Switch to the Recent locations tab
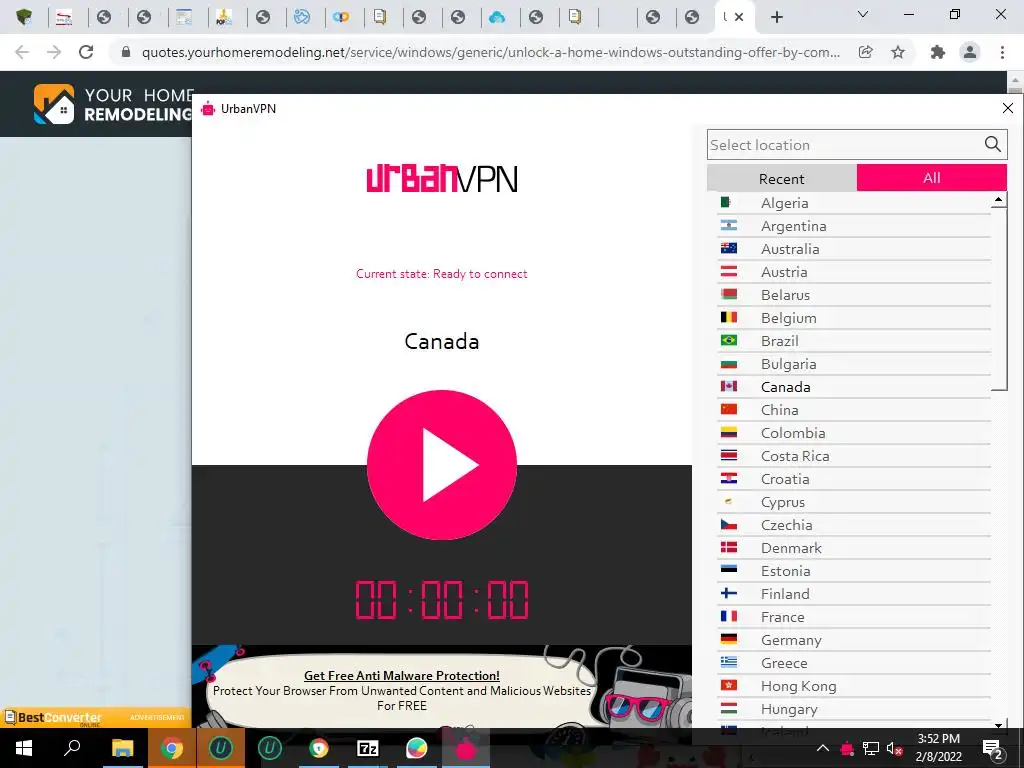 click(x=782, y=178)
